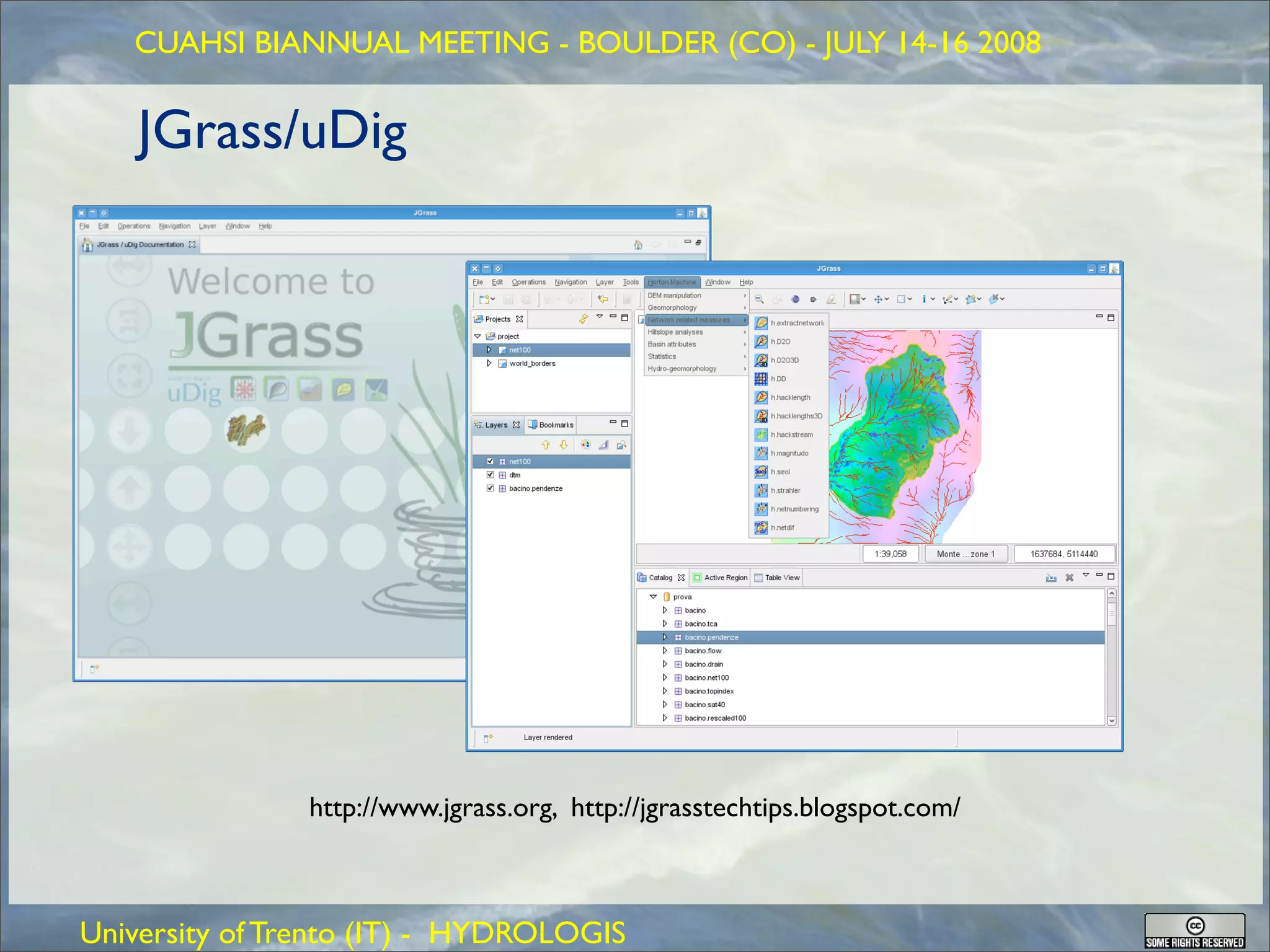Click the selection box tool icon
1270x952 pixels.
[x=902, y=299]
